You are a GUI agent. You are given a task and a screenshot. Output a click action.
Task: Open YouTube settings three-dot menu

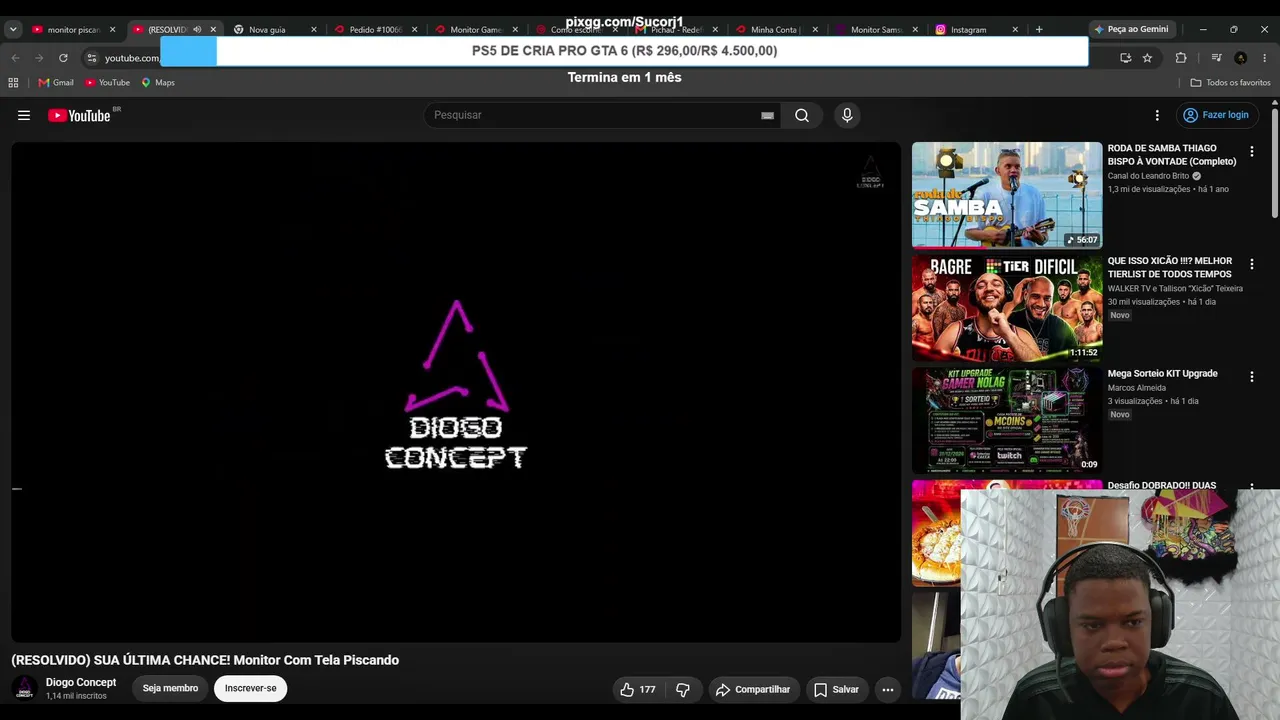[1157, 115]
